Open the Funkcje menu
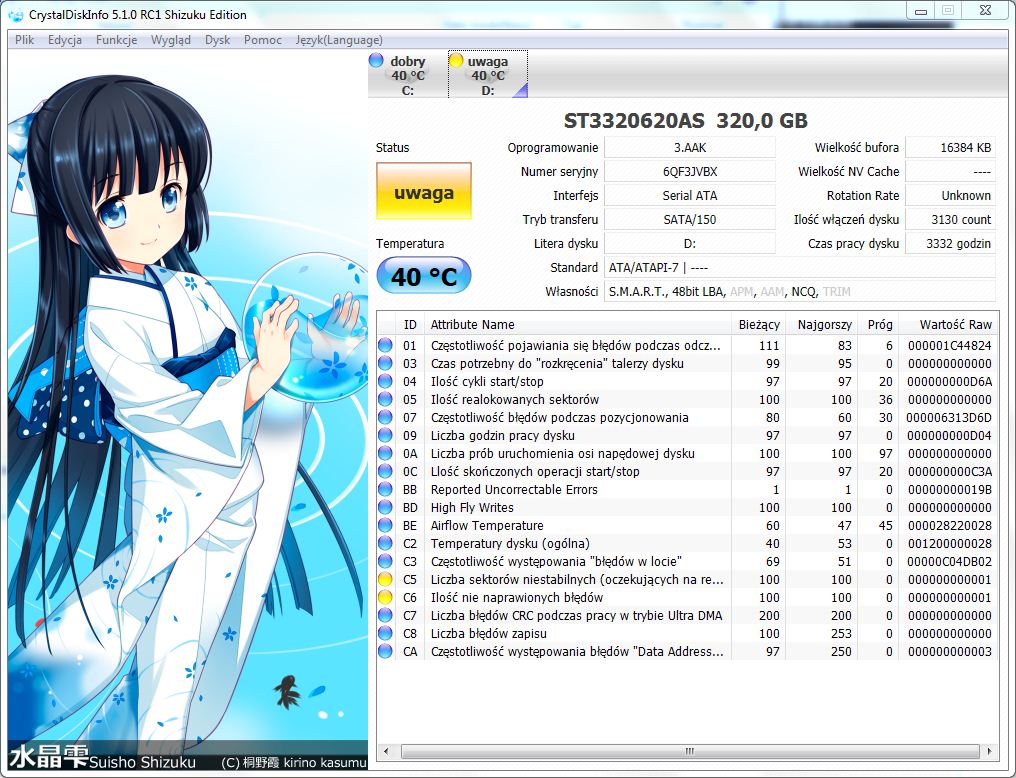Image resolution: width=1016 pixels, height=778 pixels. [x=117, y=40]
